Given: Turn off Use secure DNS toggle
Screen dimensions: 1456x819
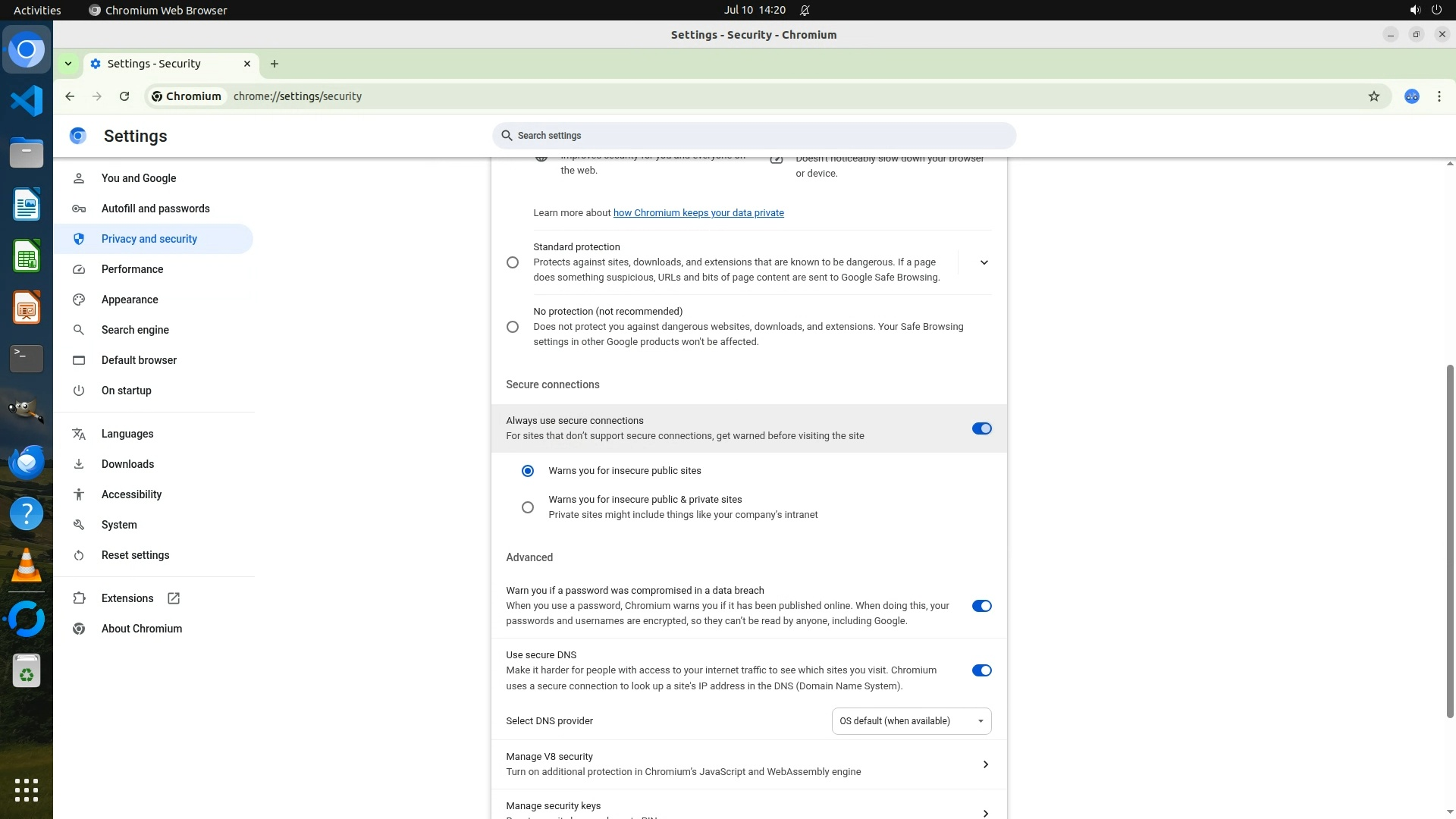Looking at the screenshot, I should [x=981, y=670].
